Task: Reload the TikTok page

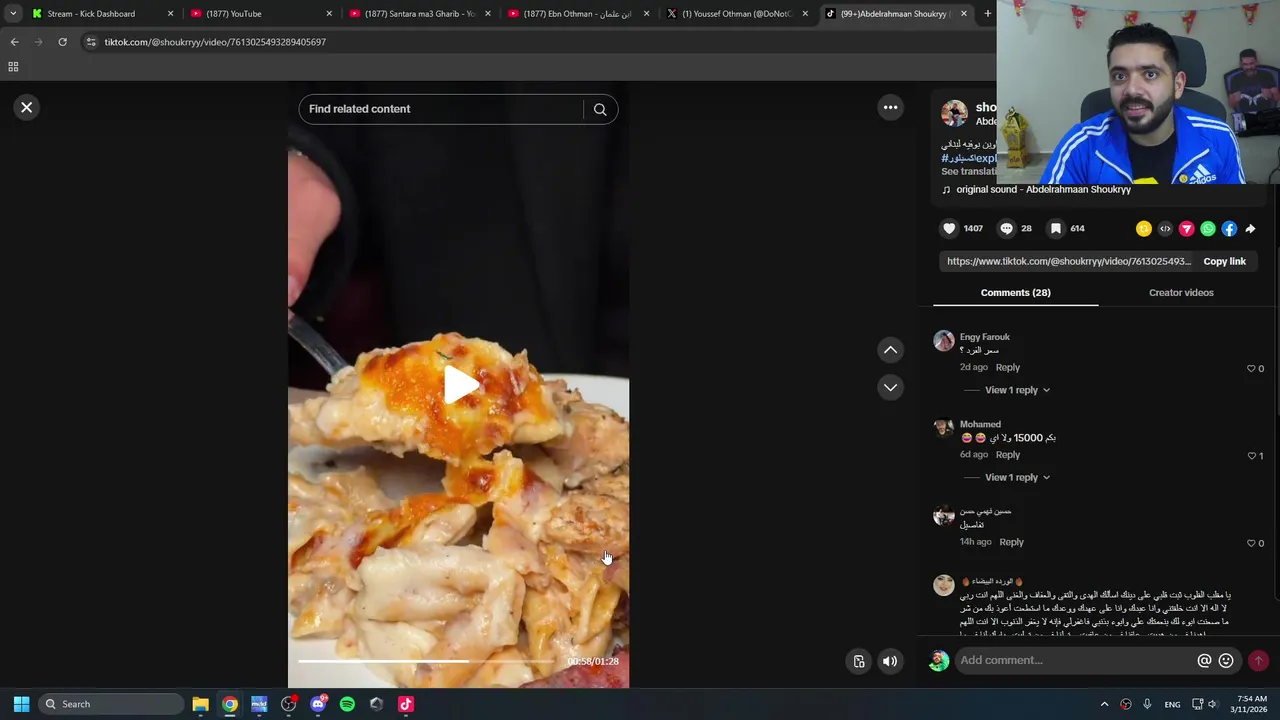Action: point(62,42)
